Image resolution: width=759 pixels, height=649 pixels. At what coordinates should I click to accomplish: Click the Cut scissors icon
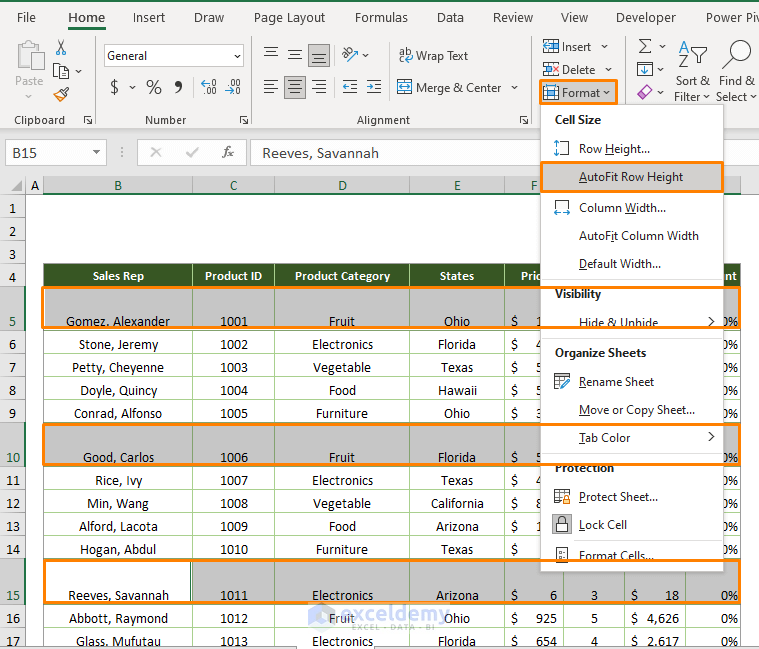coord(61,48)
